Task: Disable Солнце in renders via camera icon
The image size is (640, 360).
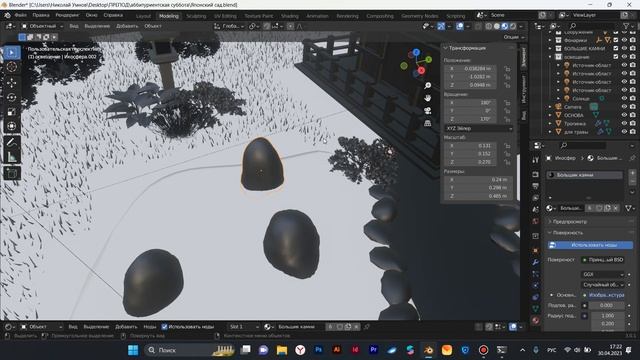Action: [x=633, y=98]
